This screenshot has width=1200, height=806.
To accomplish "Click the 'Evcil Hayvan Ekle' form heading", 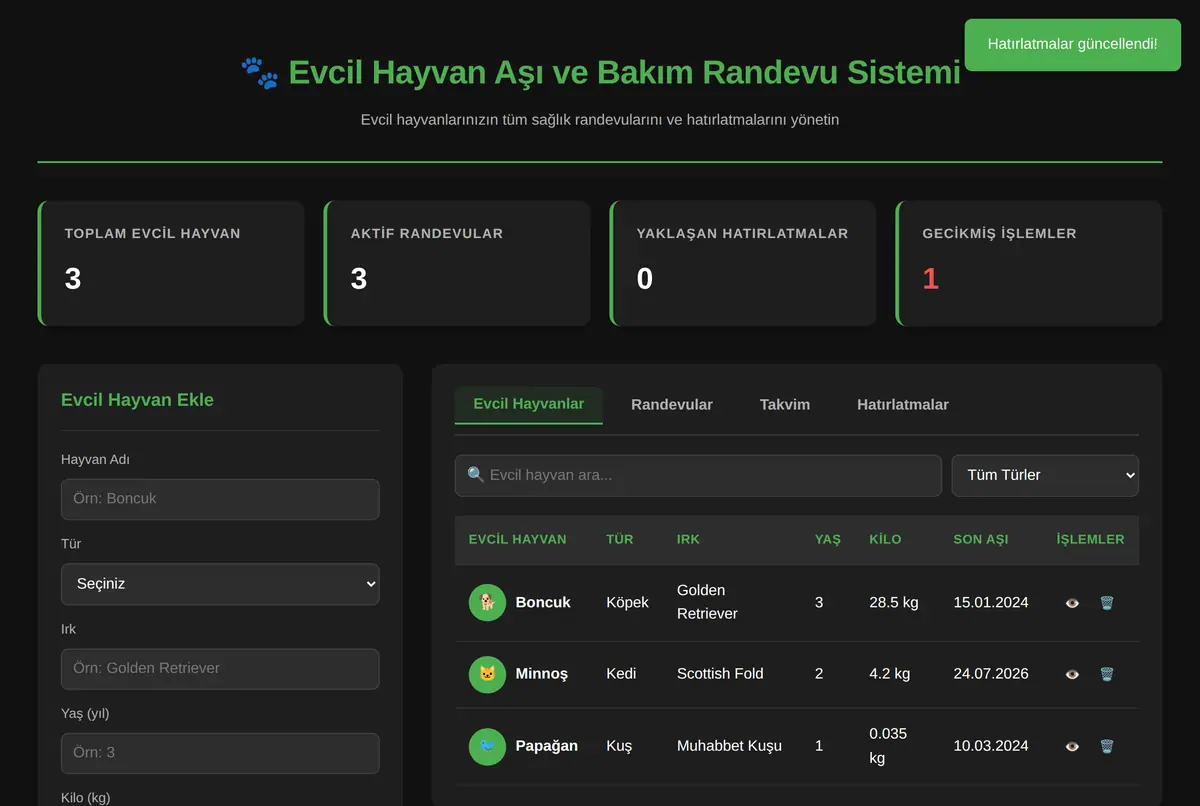I will click(137, 400).
